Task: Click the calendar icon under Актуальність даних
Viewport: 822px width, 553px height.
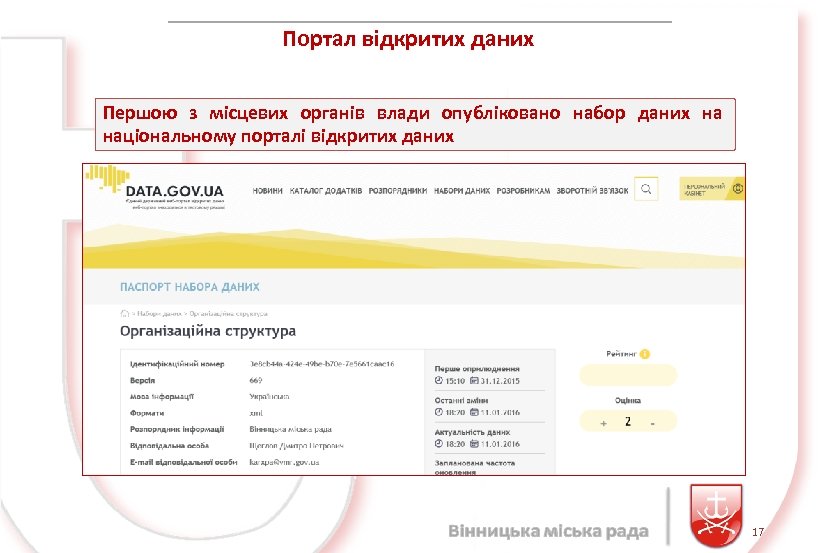Action: click(x=474, y=443)
